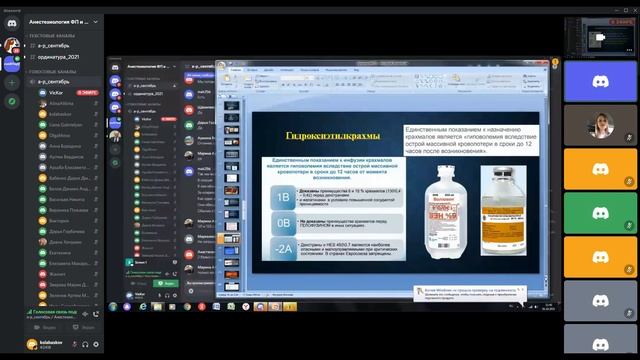
Task: Open the Explore public servers compass icon
Action: point(12,101)
